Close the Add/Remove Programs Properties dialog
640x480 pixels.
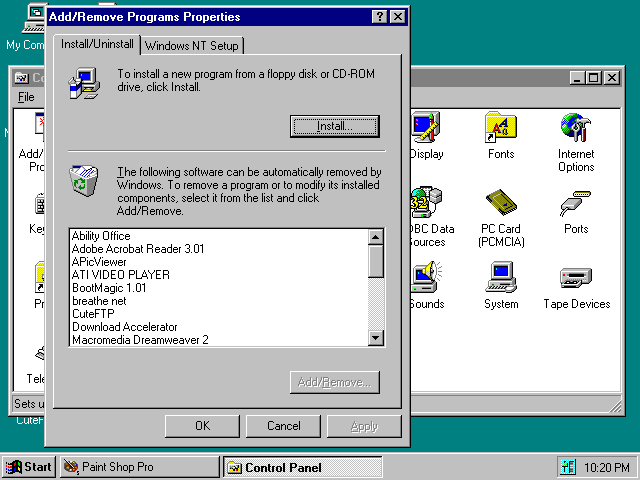(x=398, y=17)
